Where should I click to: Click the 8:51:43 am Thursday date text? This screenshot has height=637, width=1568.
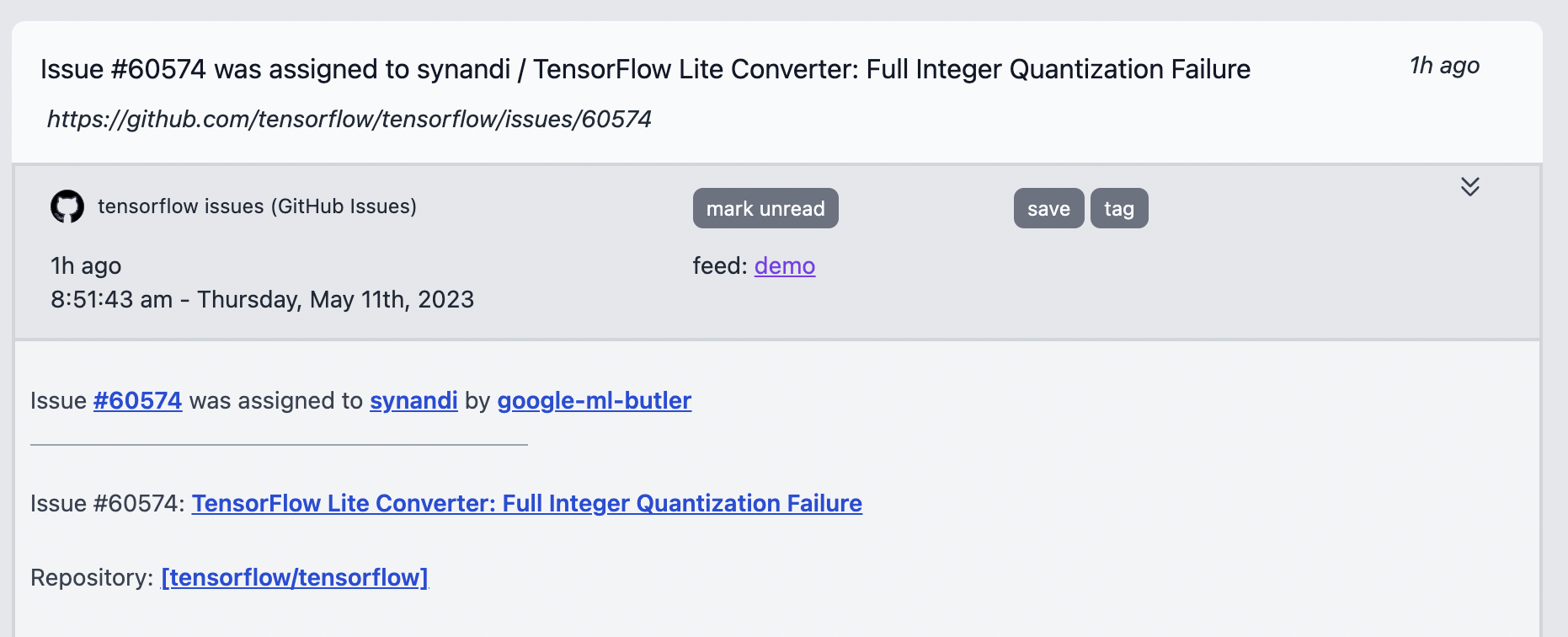click(263, 299)
